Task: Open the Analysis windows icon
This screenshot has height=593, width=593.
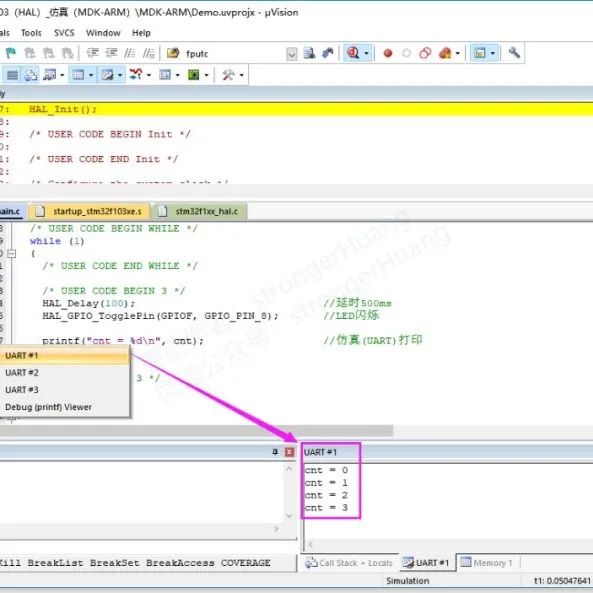Action: (136, 75)
